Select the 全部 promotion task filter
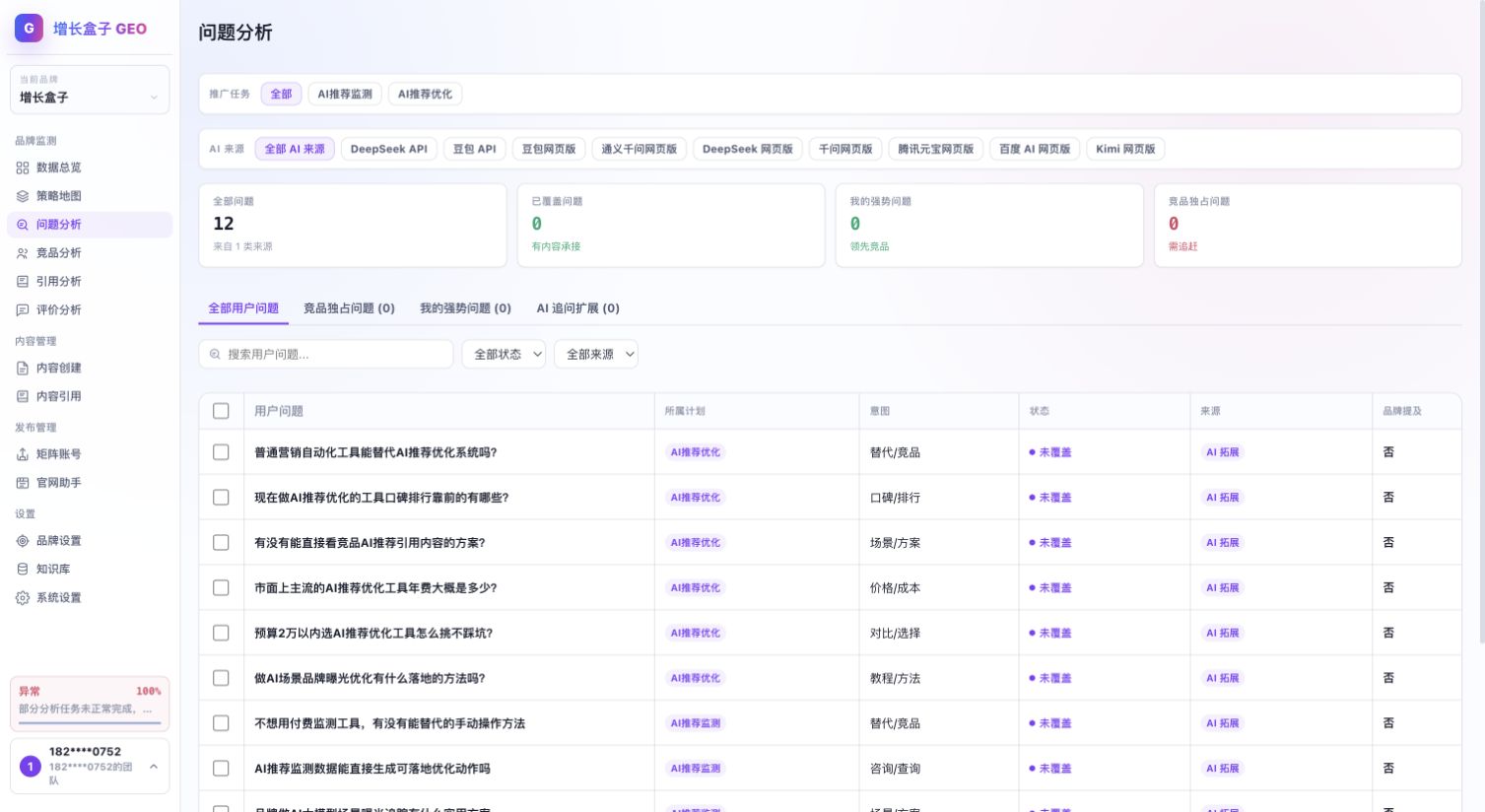 (x=281, y=94)
